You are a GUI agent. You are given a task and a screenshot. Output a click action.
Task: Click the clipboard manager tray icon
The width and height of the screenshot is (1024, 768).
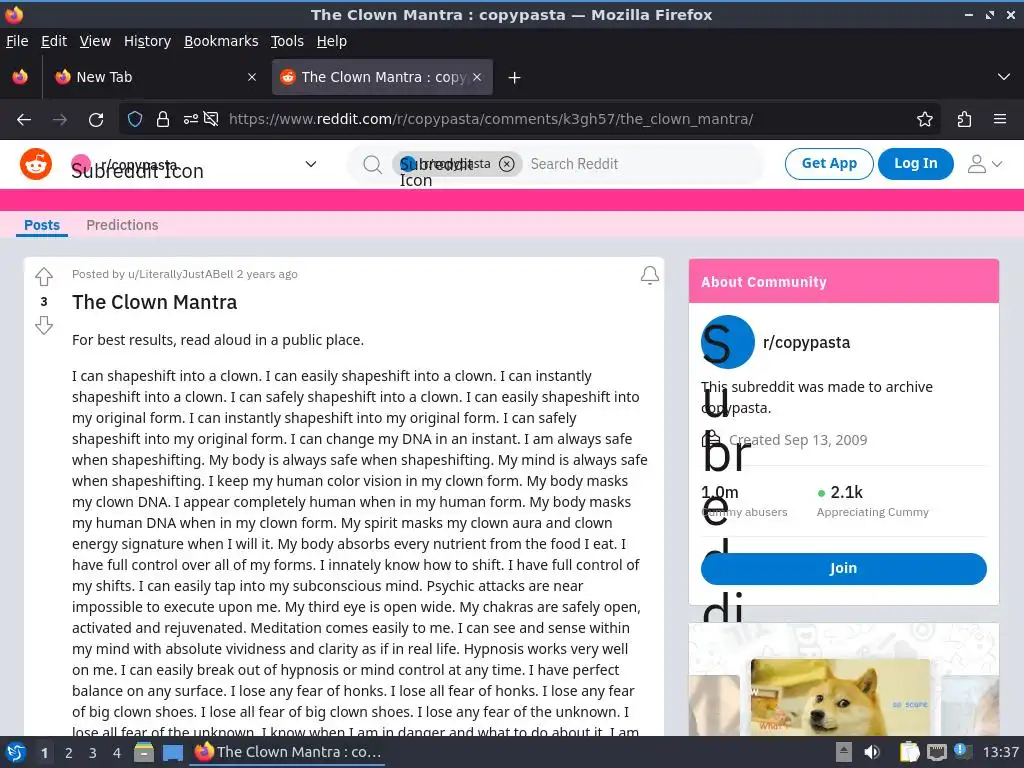pos(909,752)
